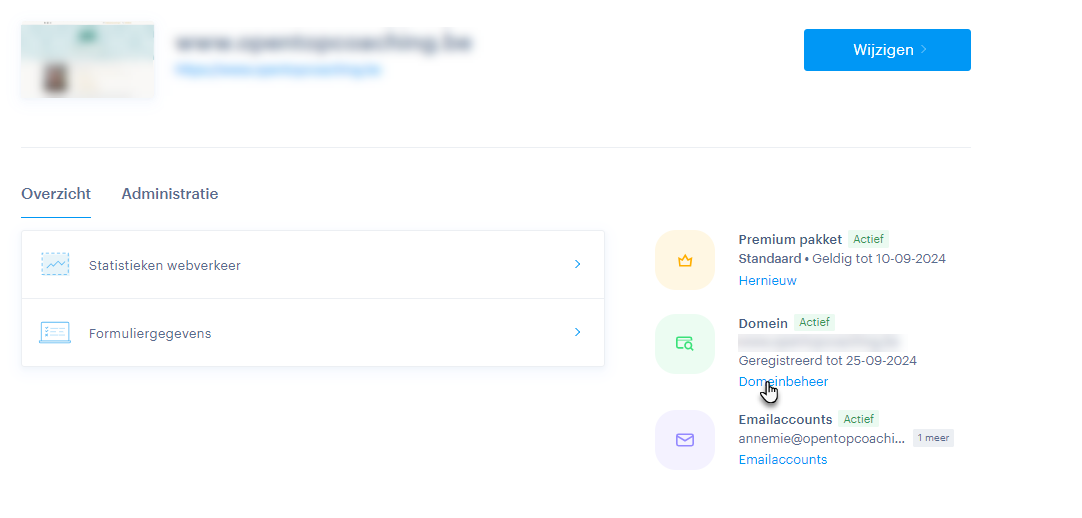Expand the Formuliergegevens chevron arrow
1082x518 pixels.
578,332
